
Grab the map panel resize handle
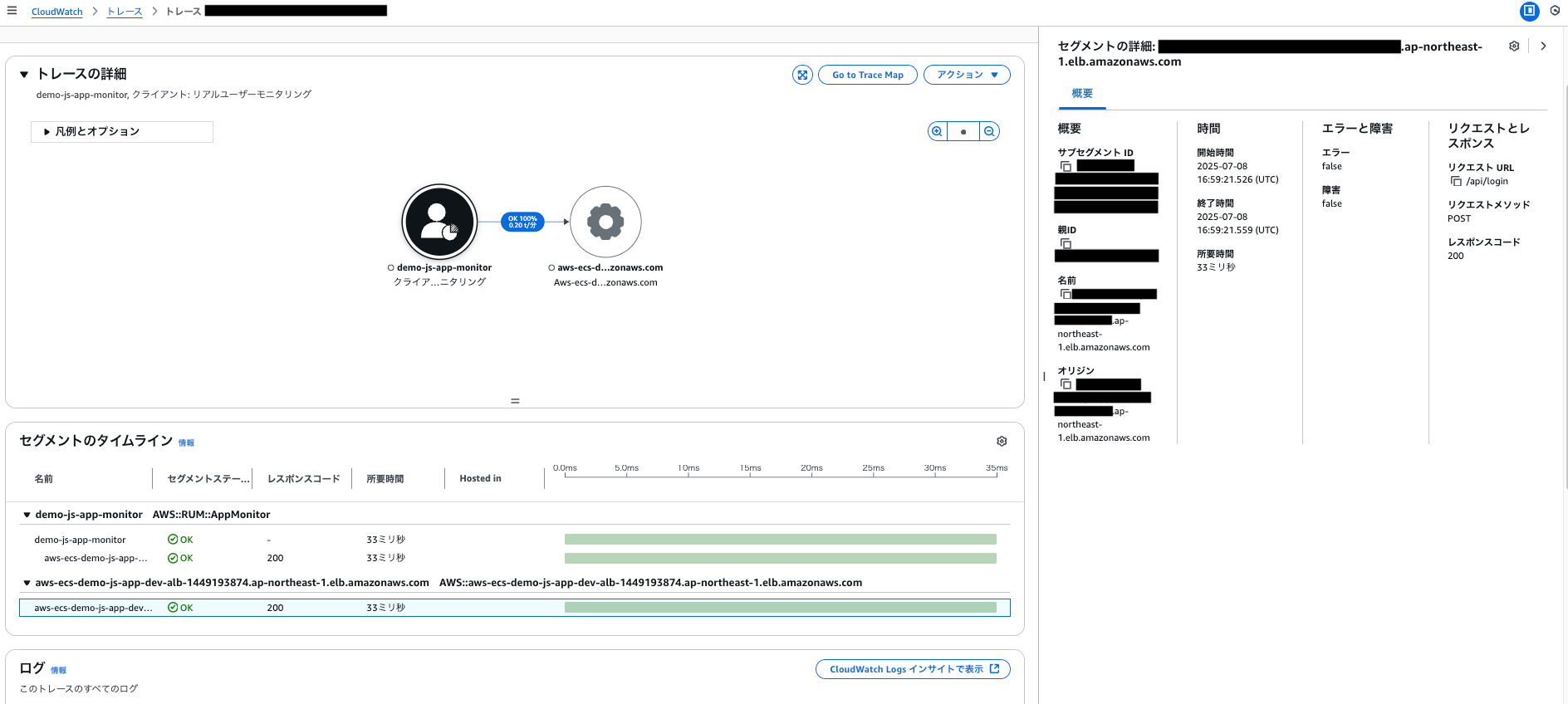[x=515, y=401]
